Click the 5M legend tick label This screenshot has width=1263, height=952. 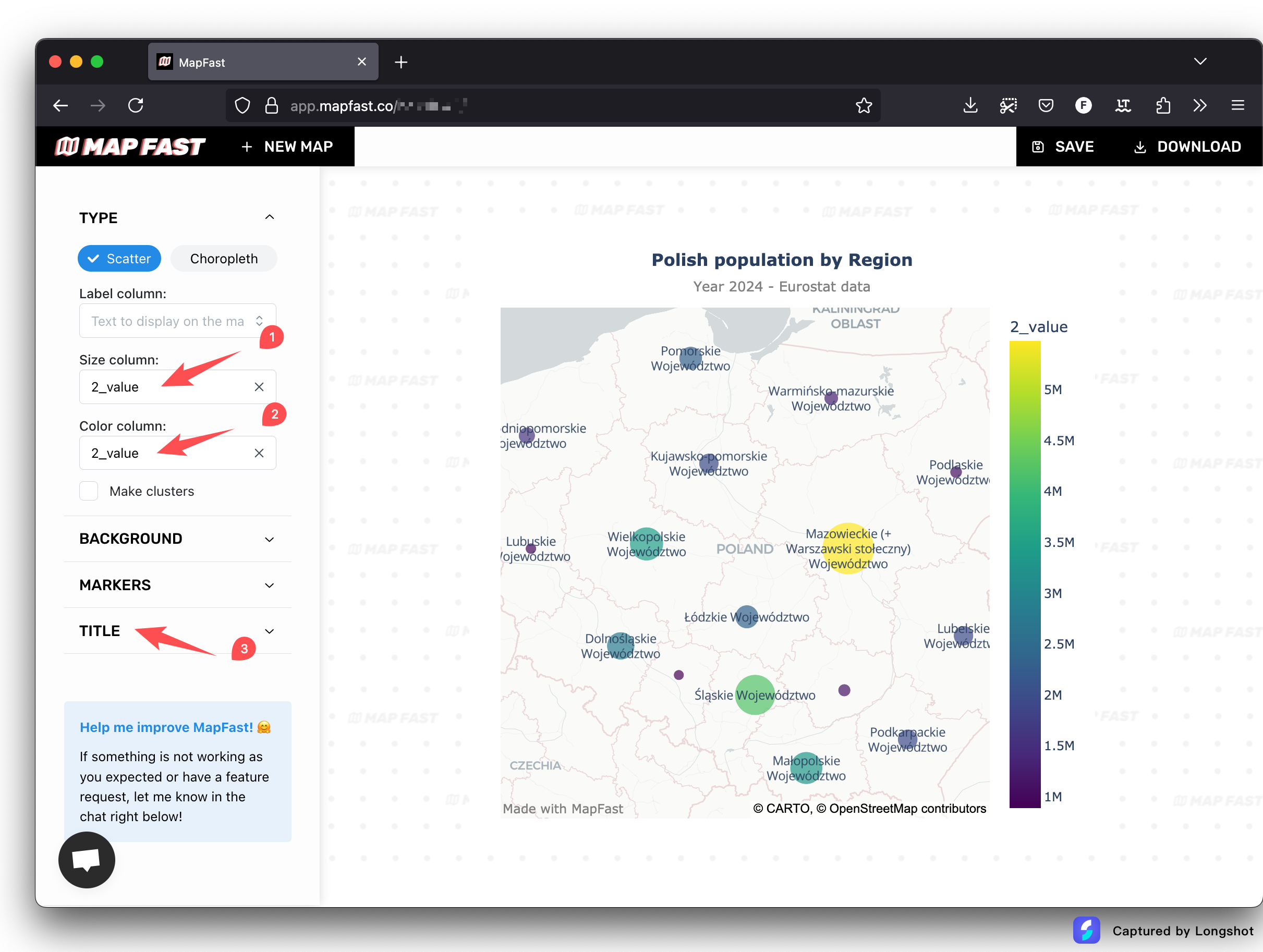tap(1053, 389)
